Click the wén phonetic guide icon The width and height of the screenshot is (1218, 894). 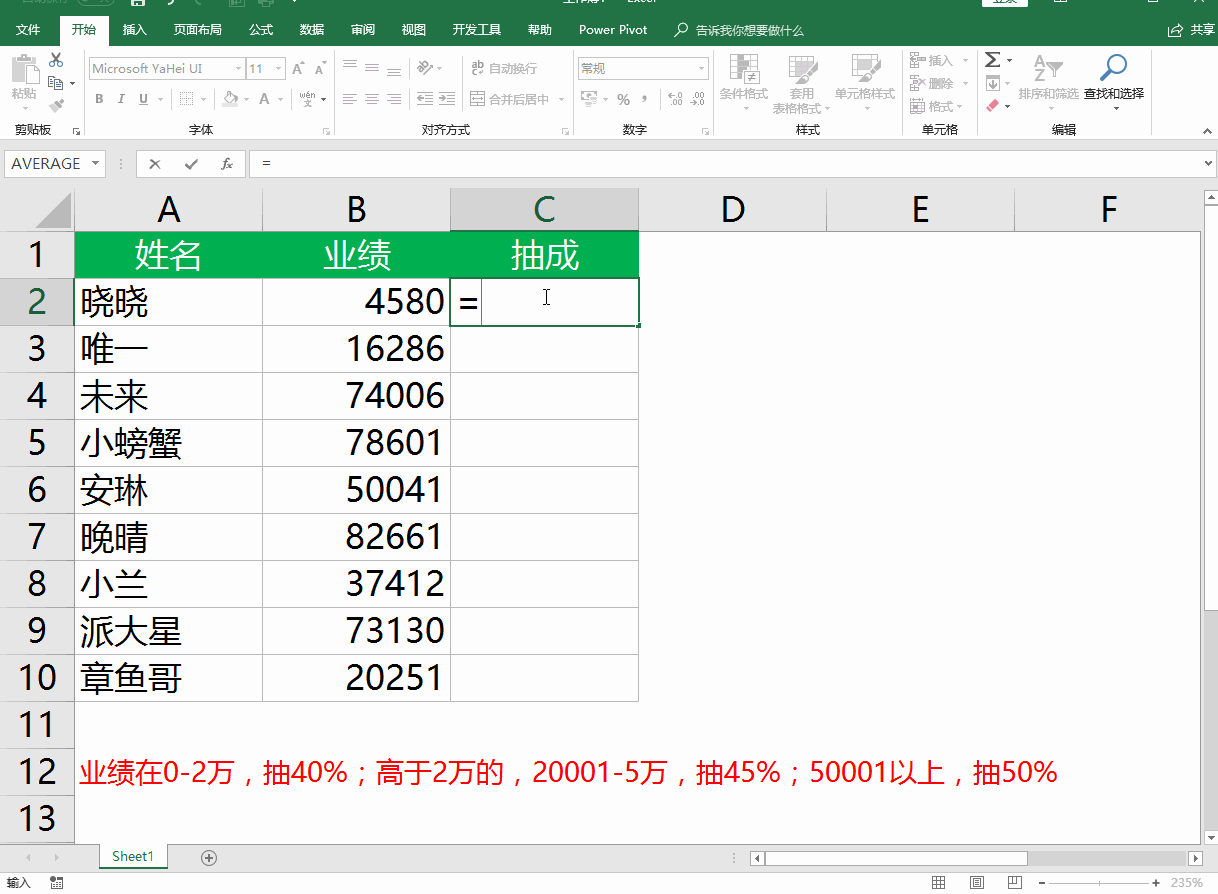point(308,99)
